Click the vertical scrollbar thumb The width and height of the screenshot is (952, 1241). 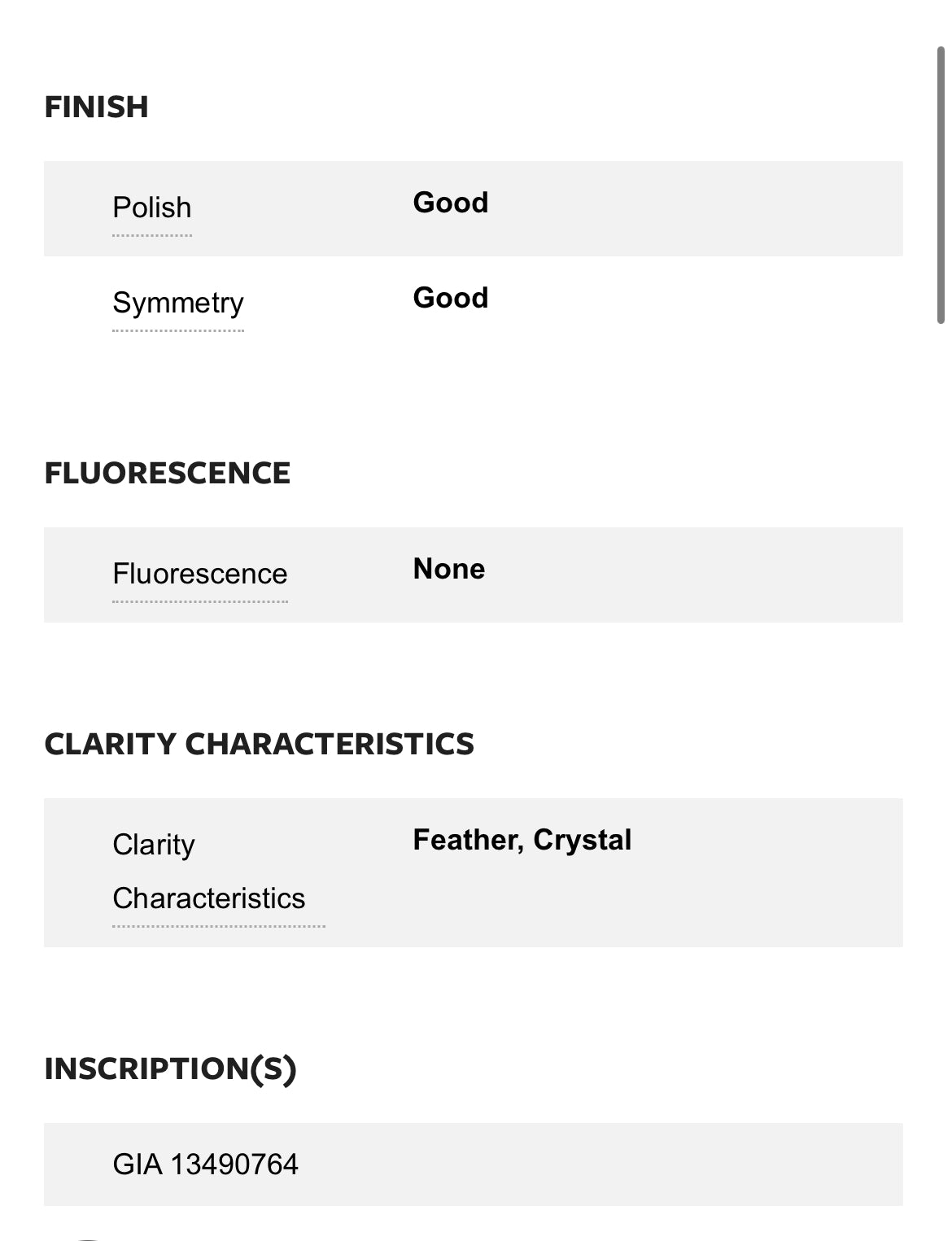pyautogui.click(x=941, y=186)
